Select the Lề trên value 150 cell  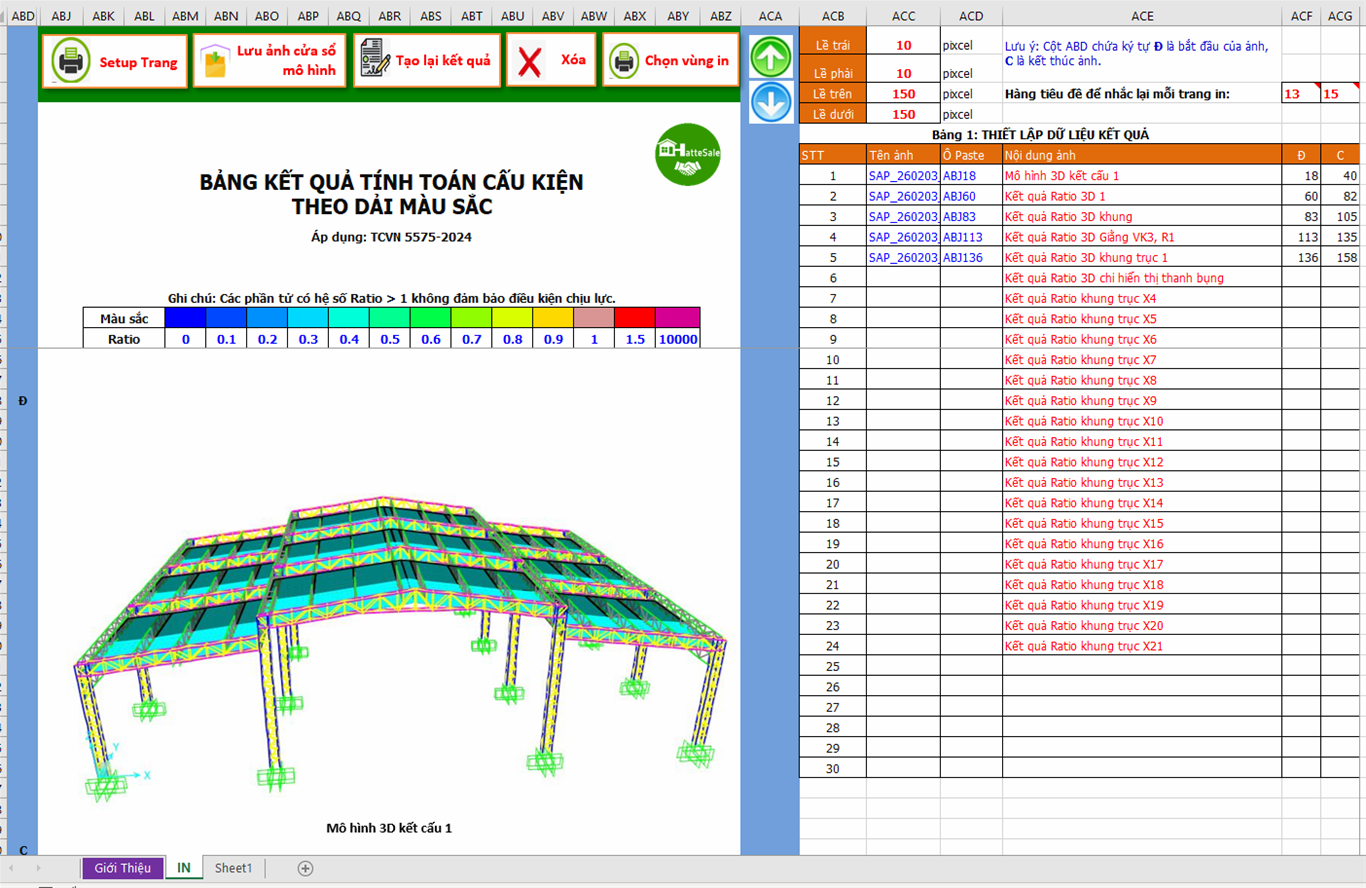tap(903, 94)
